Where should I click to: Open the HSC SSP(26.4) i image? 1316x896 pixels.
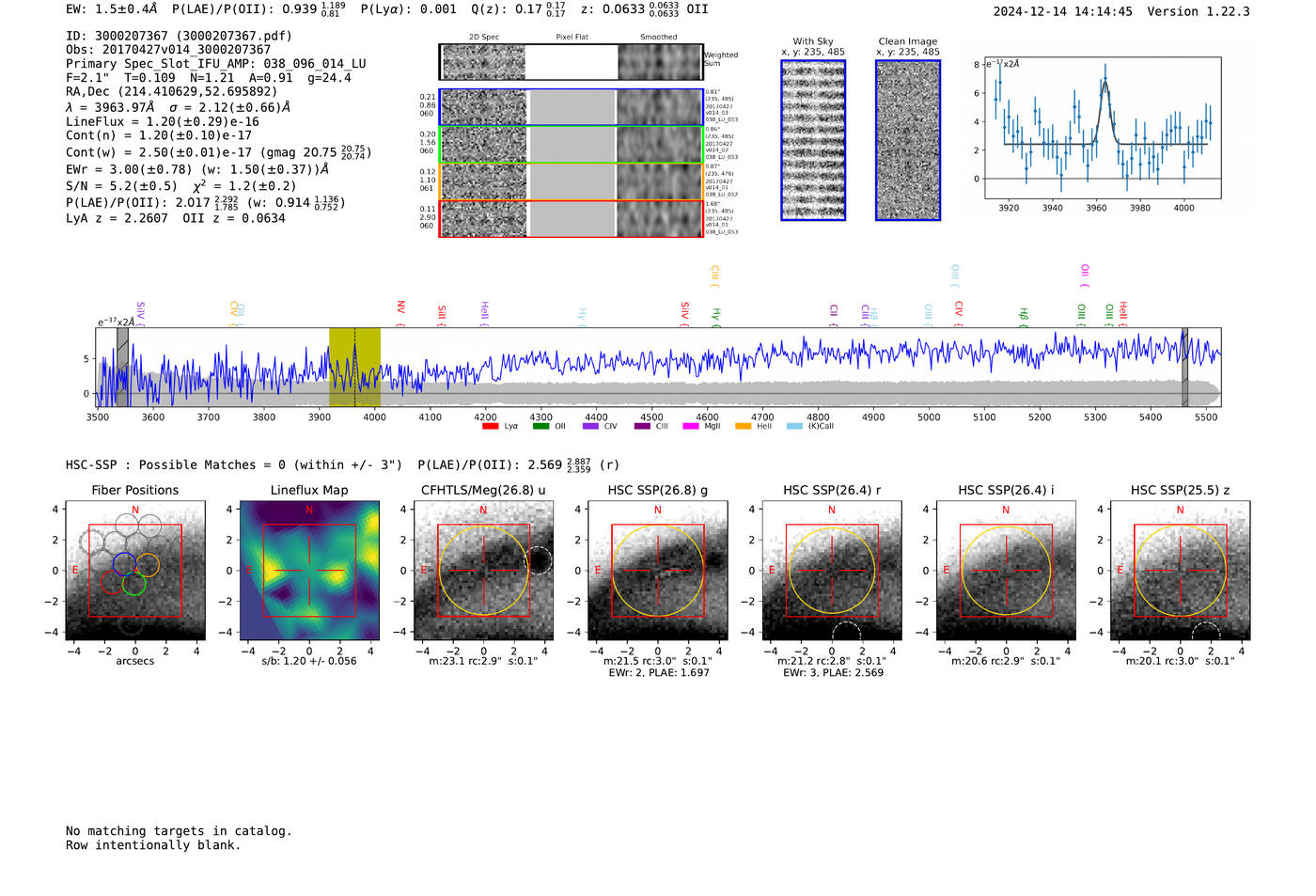click(x=1006, y=571)
